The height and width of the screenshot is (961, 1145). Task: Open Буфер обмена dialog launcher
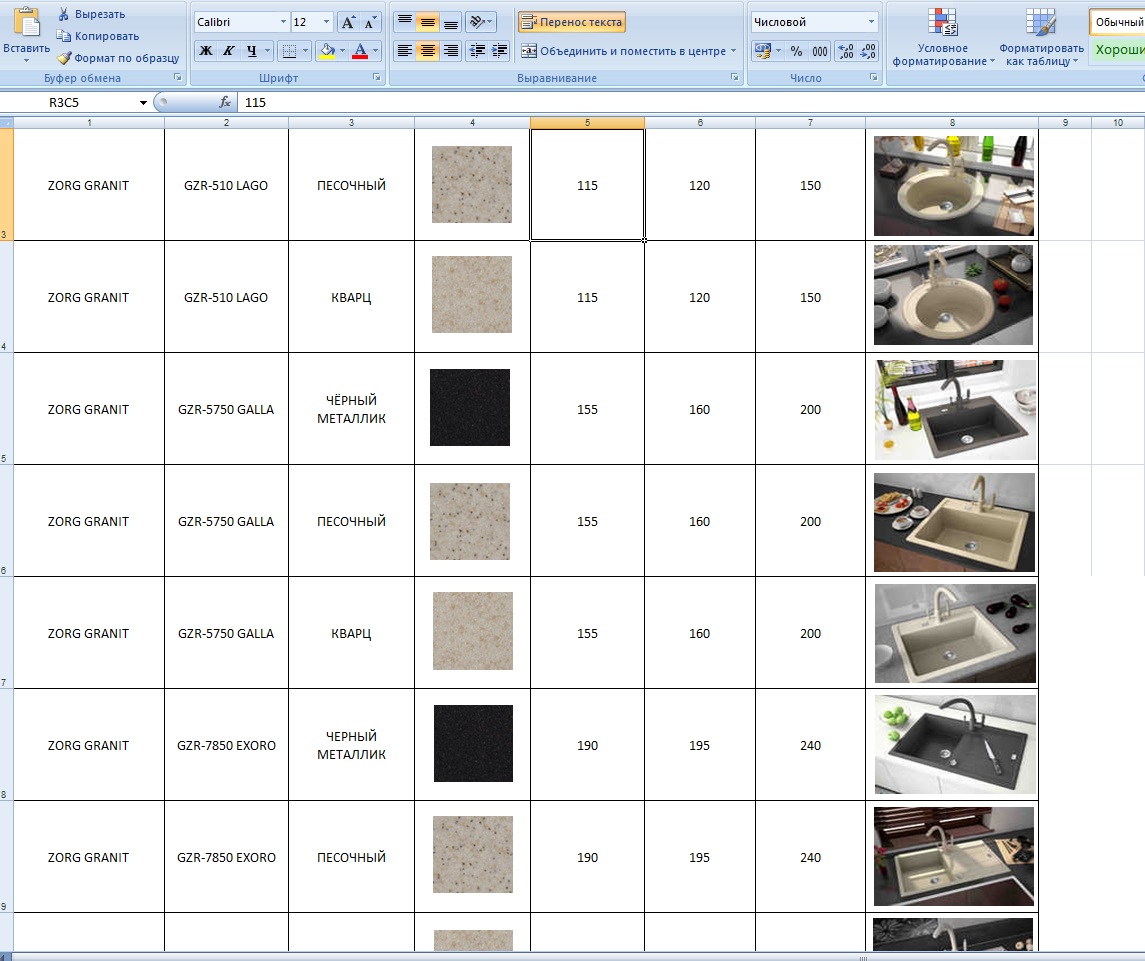[177, 77]
